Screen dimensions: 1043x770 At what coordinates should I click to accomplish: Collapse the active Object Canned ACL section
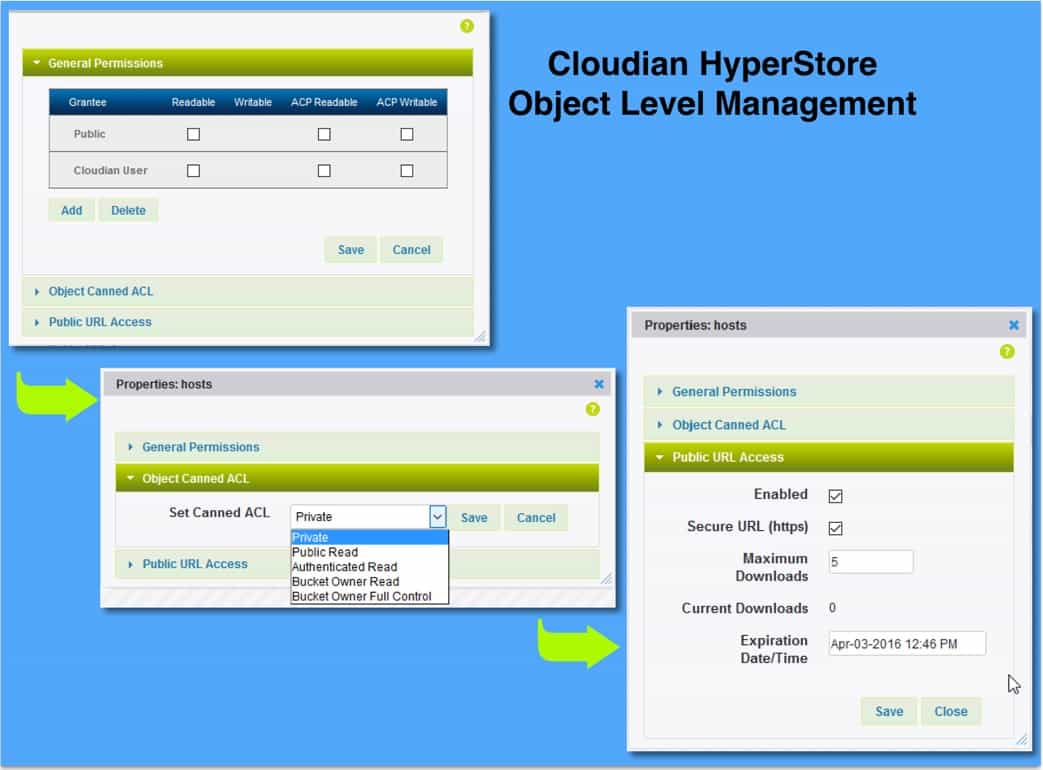357,478
